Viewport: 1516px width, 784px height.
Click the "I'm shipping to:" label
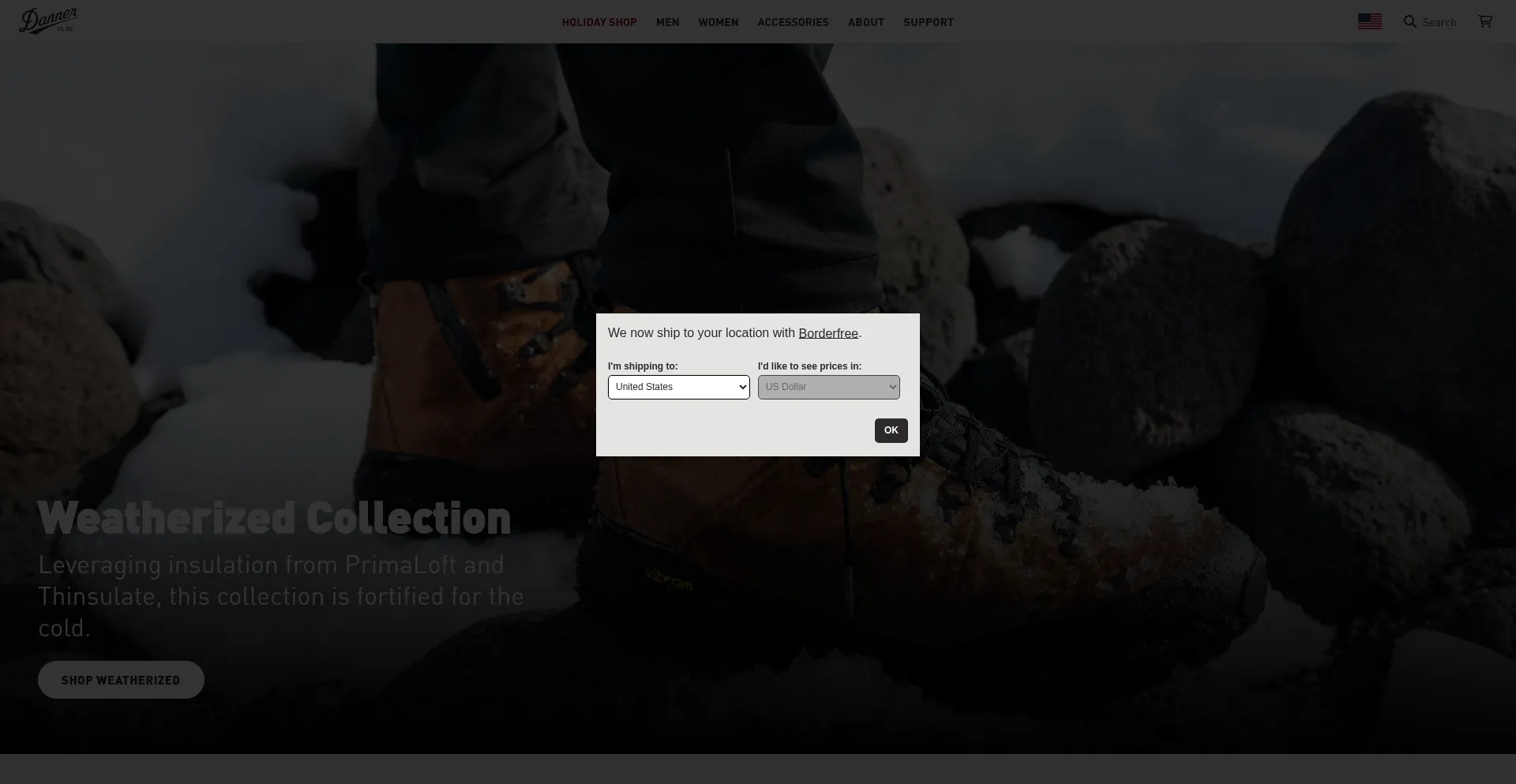click(642, 366)
